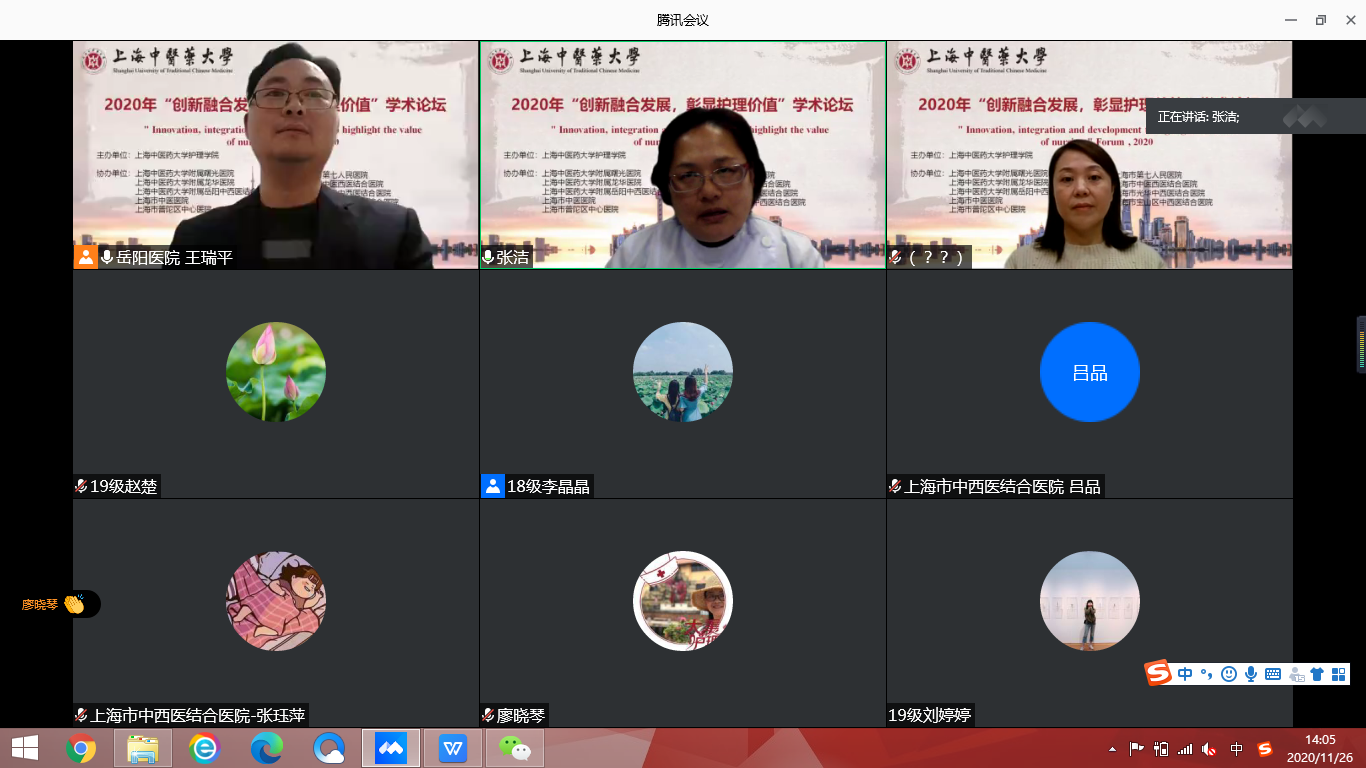The image size is (1366, 768).
Task: Expand the hidden system tray icons arrow
Action: pyautogui.click(x=1112, y=749)
